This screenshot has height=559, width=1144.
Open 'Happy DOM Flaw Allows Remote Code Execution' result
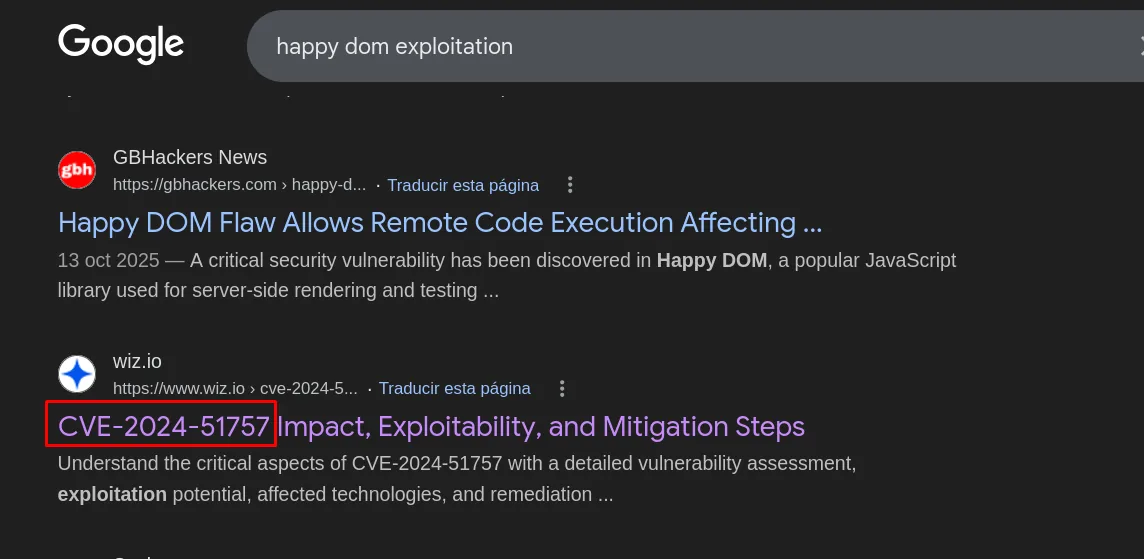(x=440, y=223)
